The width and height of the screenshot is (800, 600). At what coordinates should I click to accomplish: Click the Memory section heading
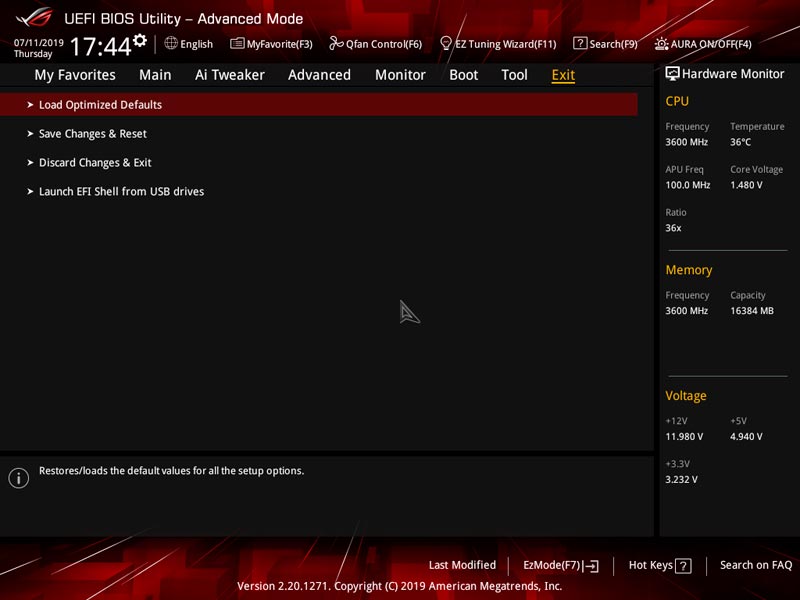[x=689, y=270]
